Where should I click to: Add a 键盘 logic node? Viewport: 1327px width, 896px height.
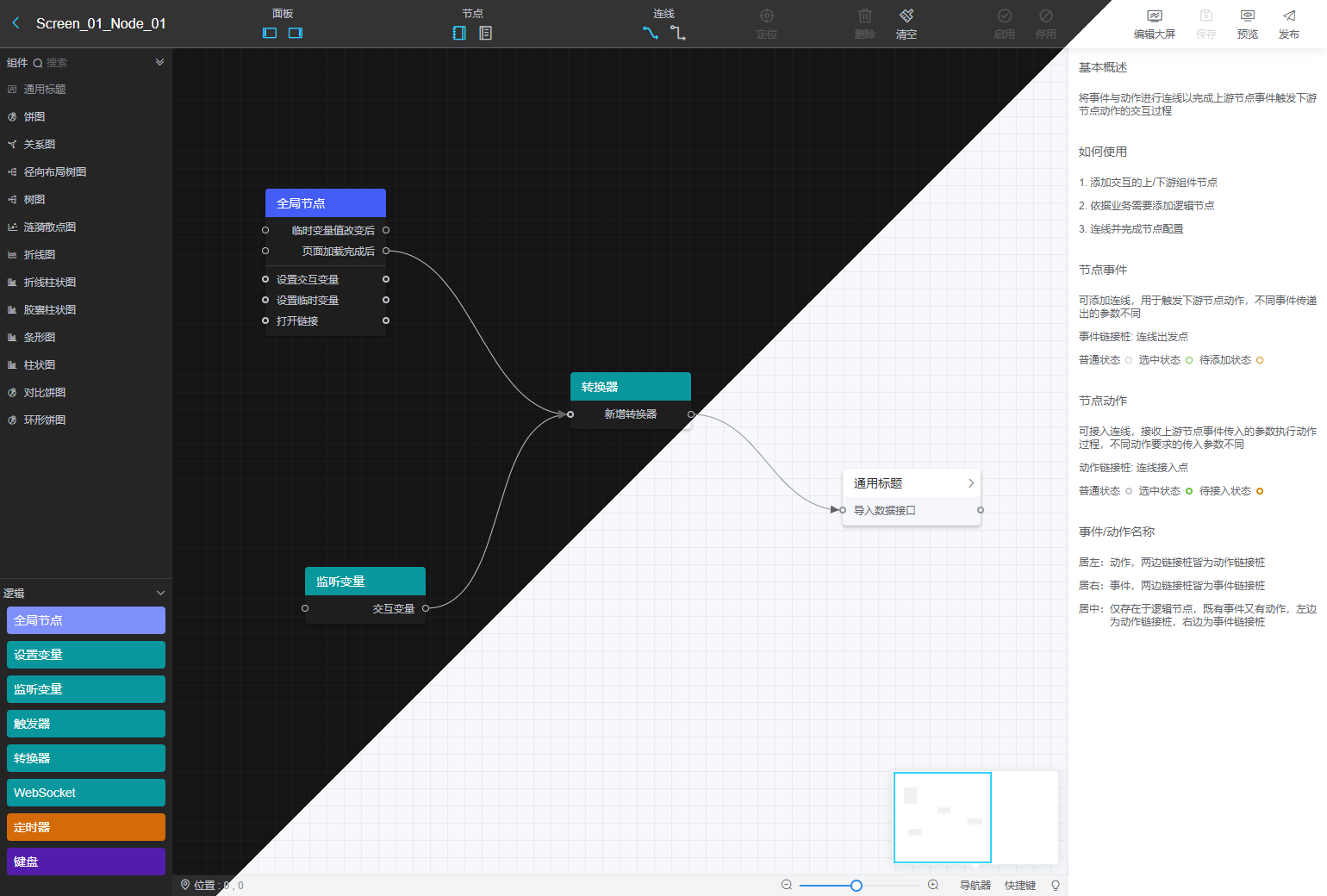coord(86,862)
